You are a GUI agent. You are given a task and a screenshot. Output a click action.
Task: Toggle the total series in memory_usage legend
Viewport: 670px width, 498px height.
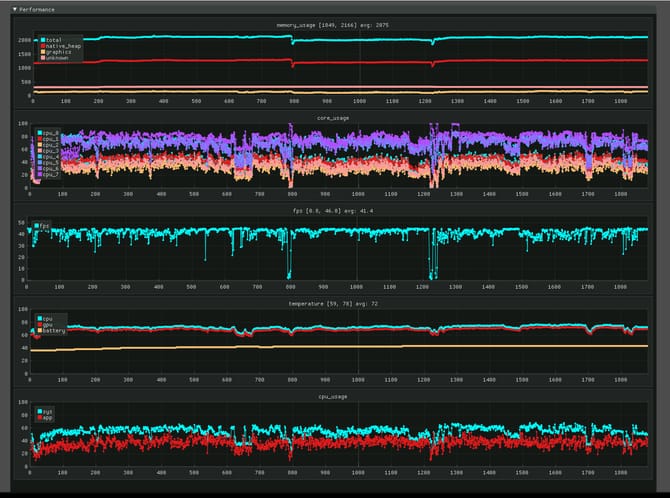[51, 40]
